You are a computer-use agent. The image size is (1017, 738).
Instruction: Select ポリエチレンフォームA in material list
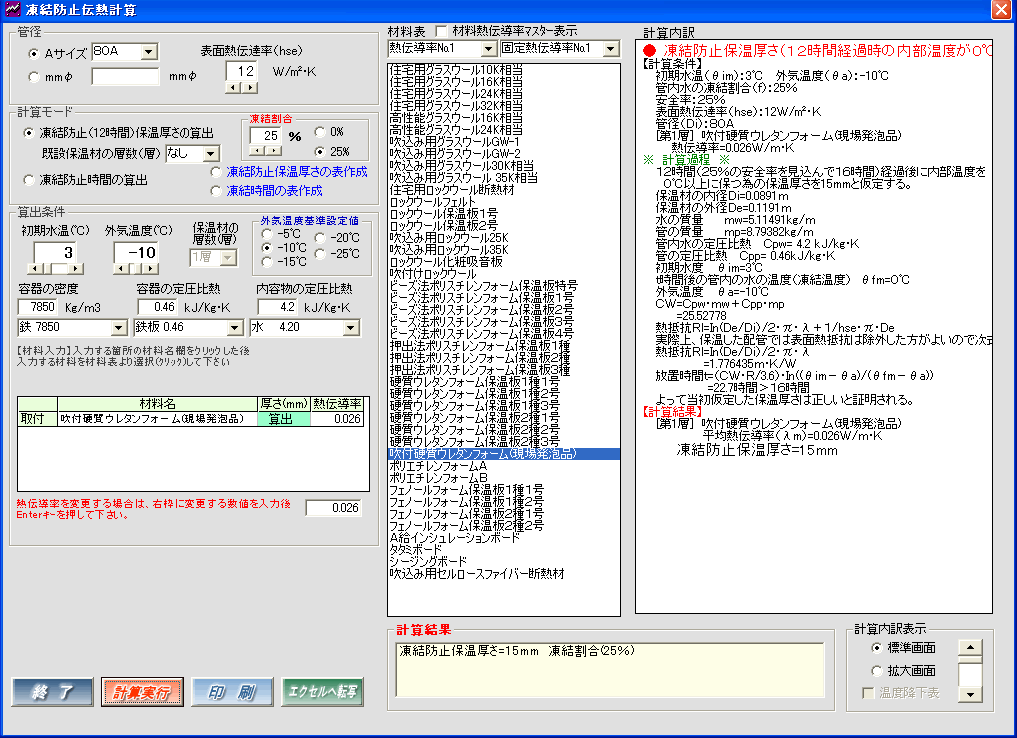[438, 466]
